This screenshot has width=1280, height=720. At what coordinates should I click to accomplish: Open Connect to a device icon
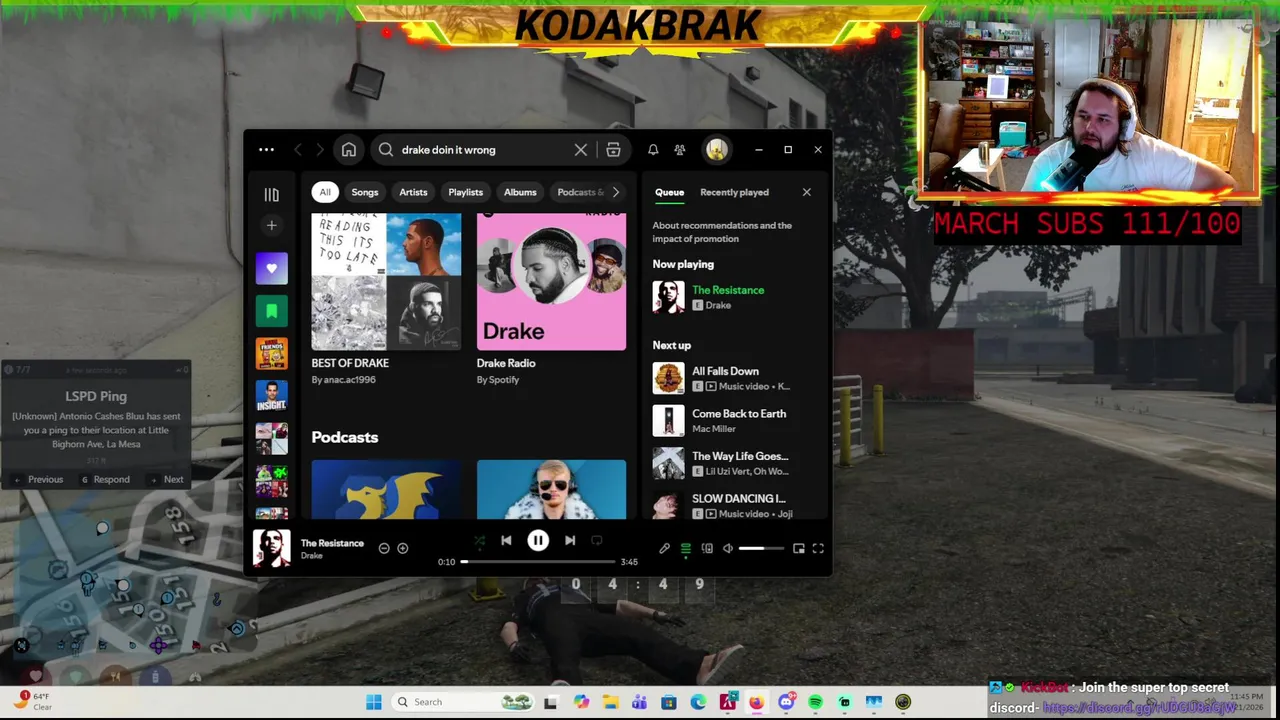707,548
